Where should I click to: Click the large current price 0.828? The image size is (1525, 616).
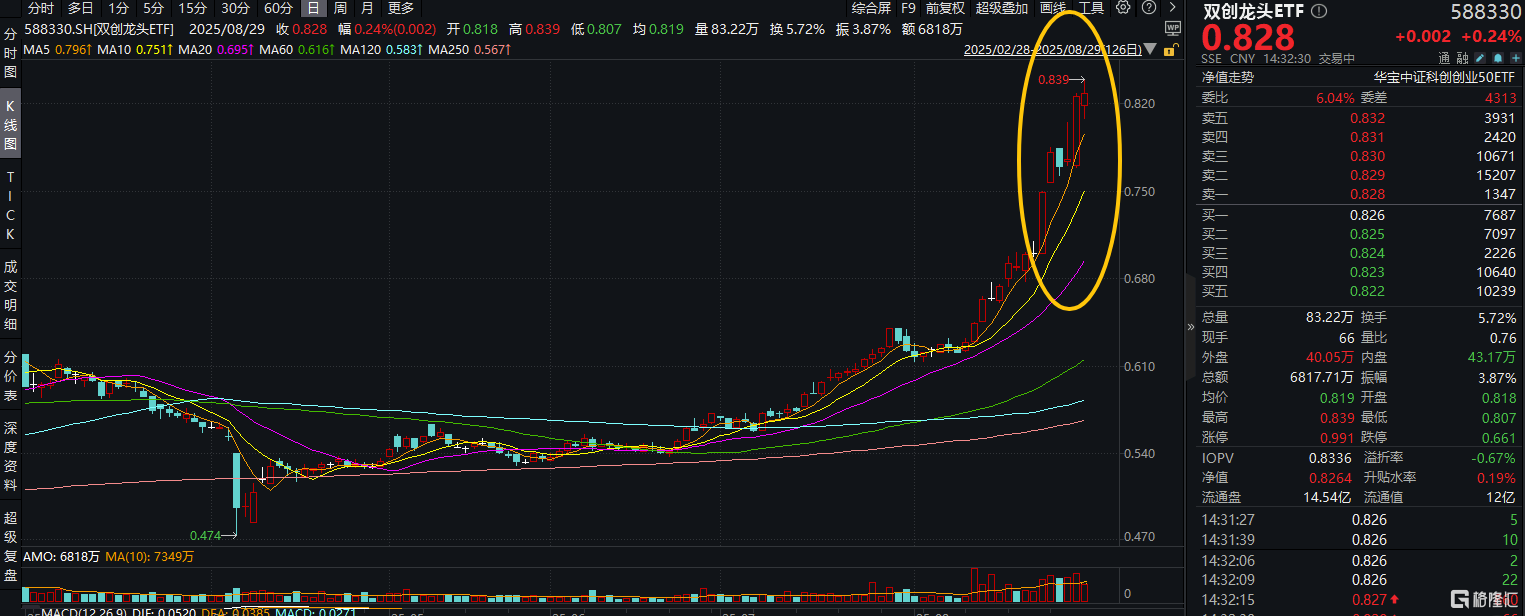(1247, 37)
